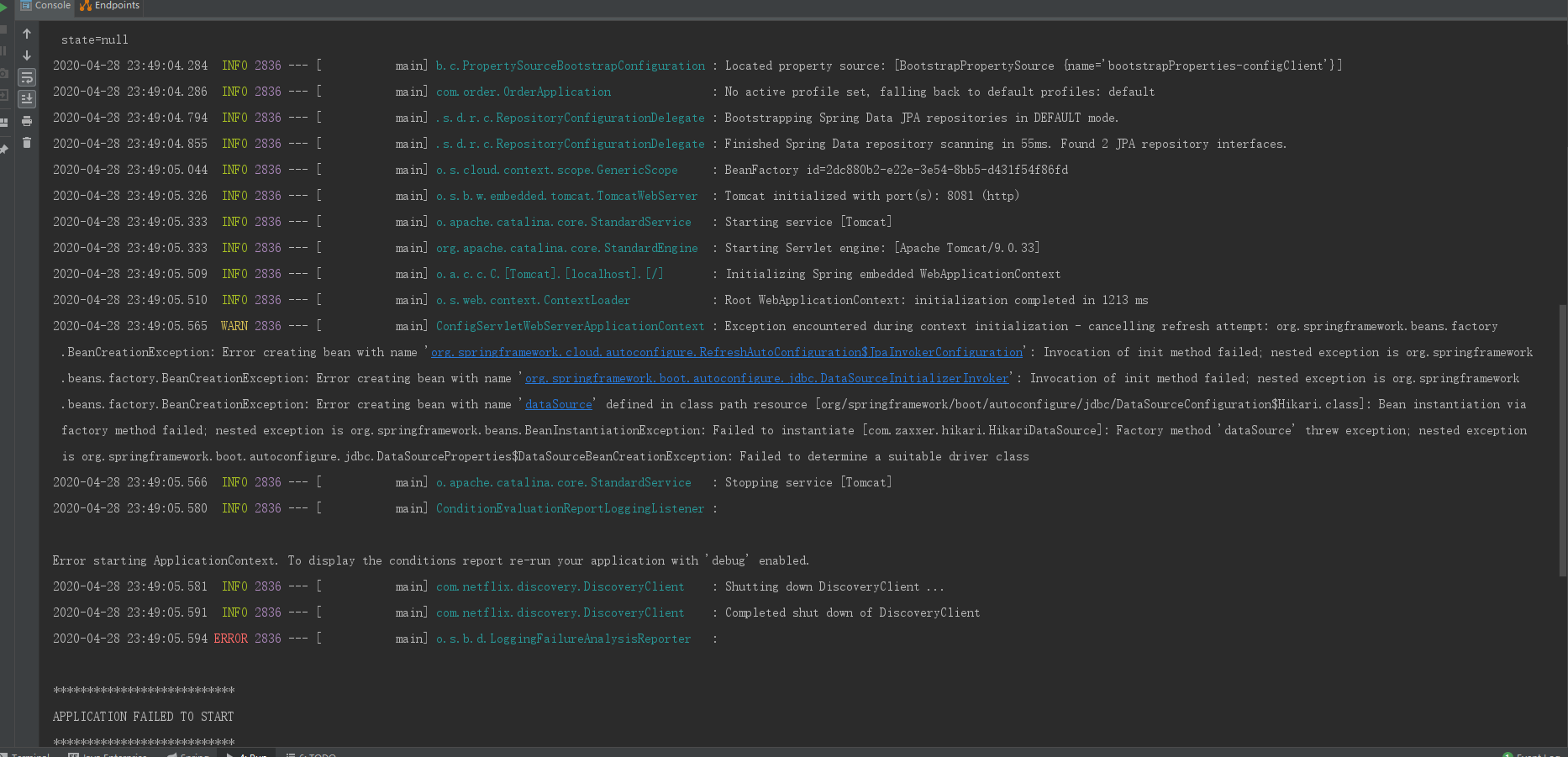Click 'APPLICATION FAILED TO START' message
This screenshot has height=757, width=1568.
coord(144,717)
